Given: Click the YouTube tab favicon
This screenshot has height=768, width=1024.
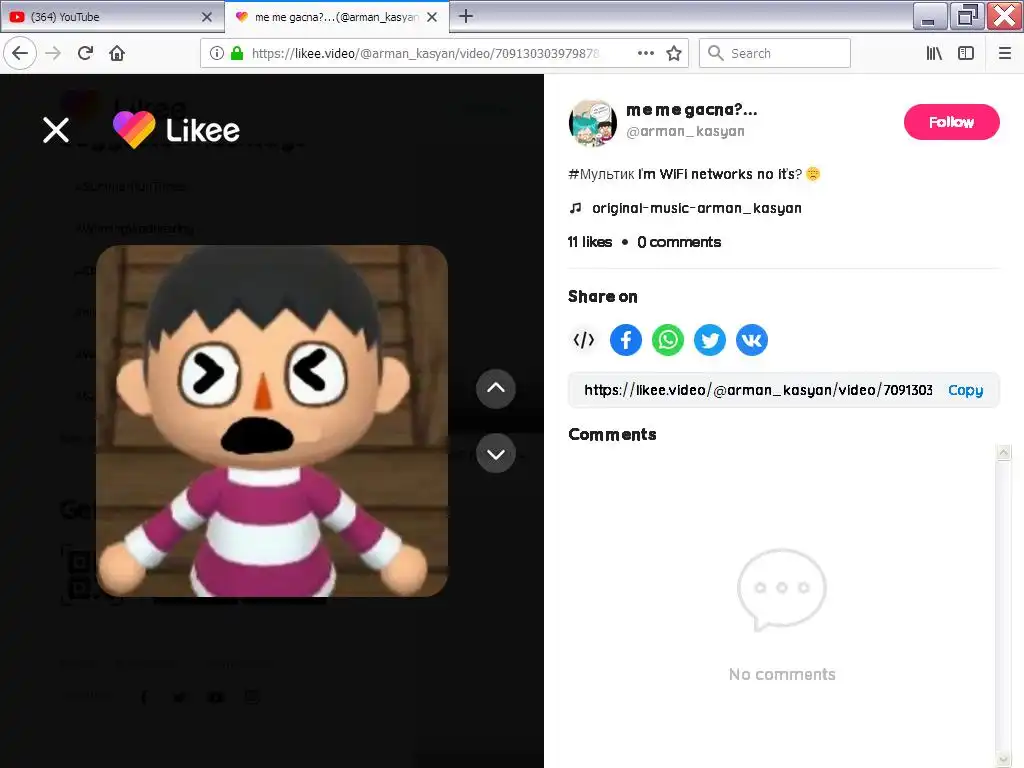Looking at the screenshot, I should (x=17, y=17).
